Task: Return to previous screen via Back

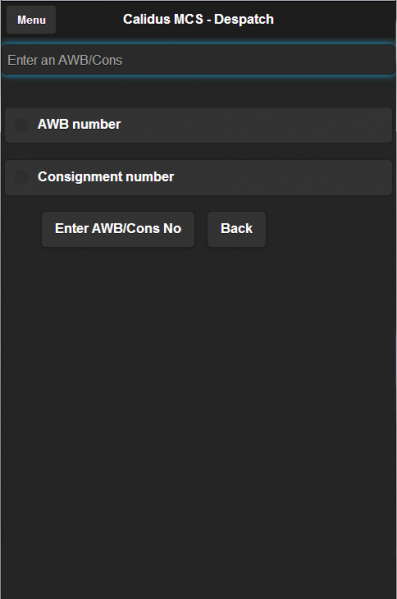Action: point(237,229)
